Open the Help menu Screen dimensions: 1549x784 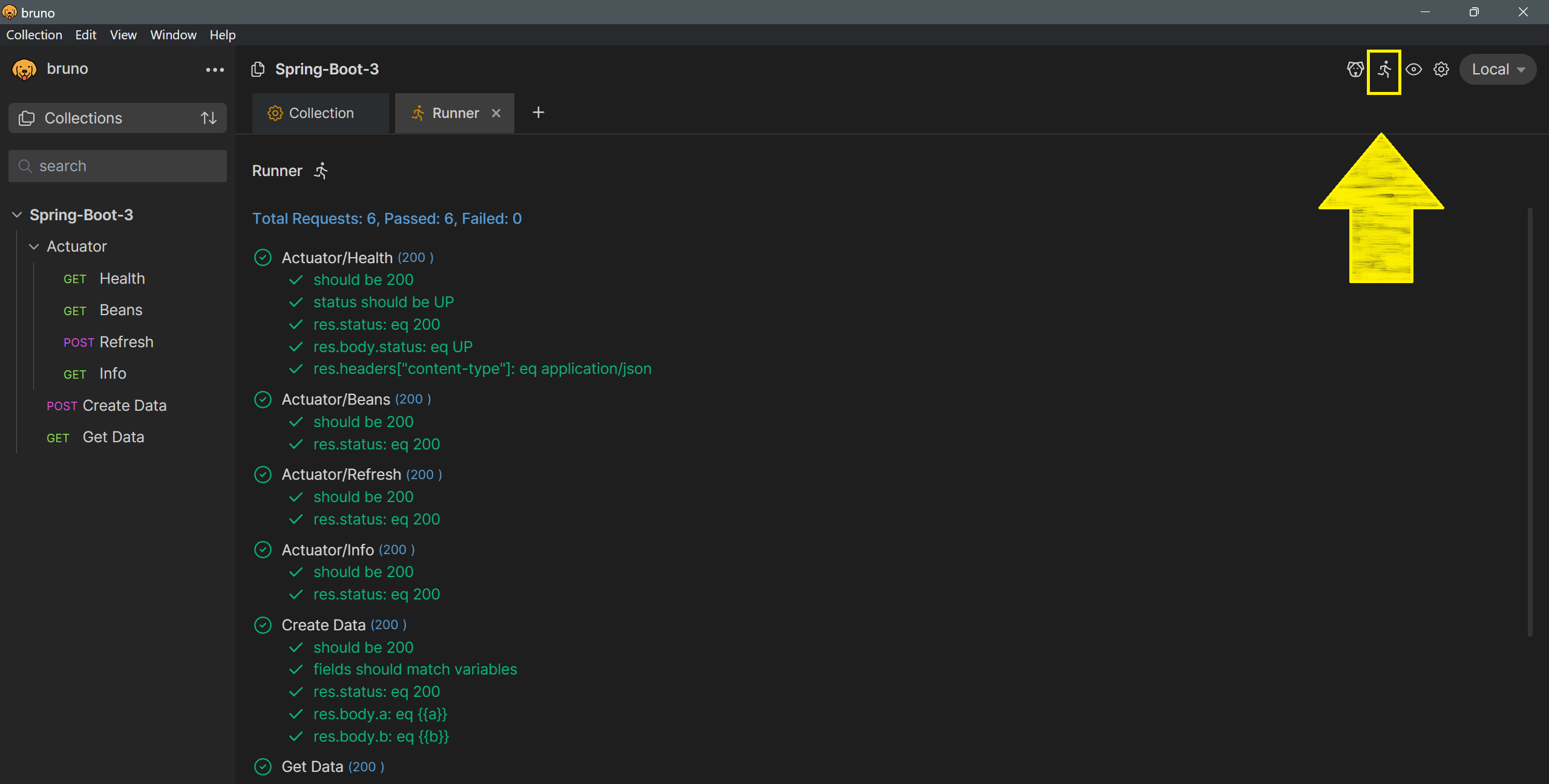click(x=223, y=35)
